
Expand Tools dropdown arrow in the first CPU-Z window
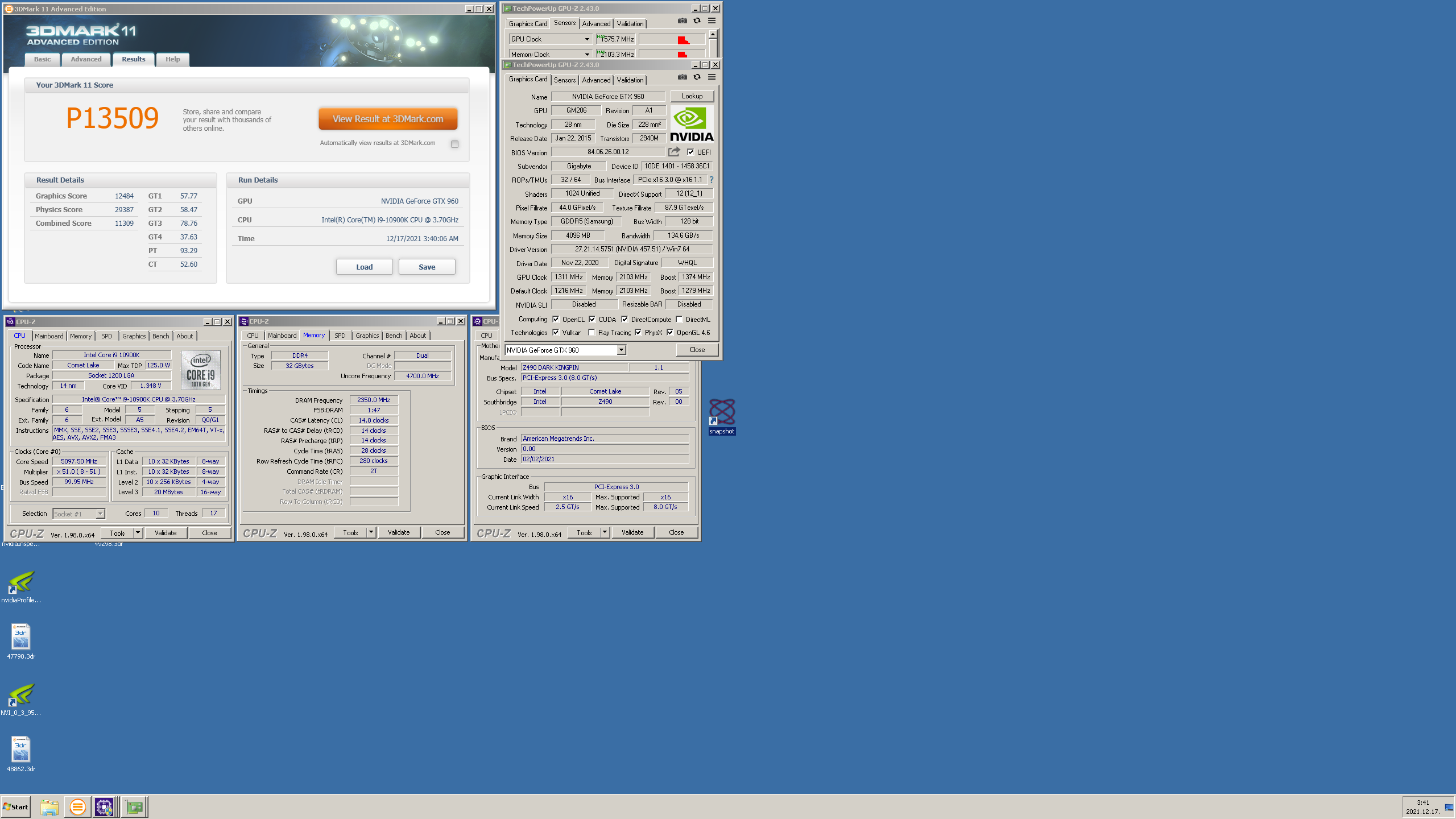(138, 533)
